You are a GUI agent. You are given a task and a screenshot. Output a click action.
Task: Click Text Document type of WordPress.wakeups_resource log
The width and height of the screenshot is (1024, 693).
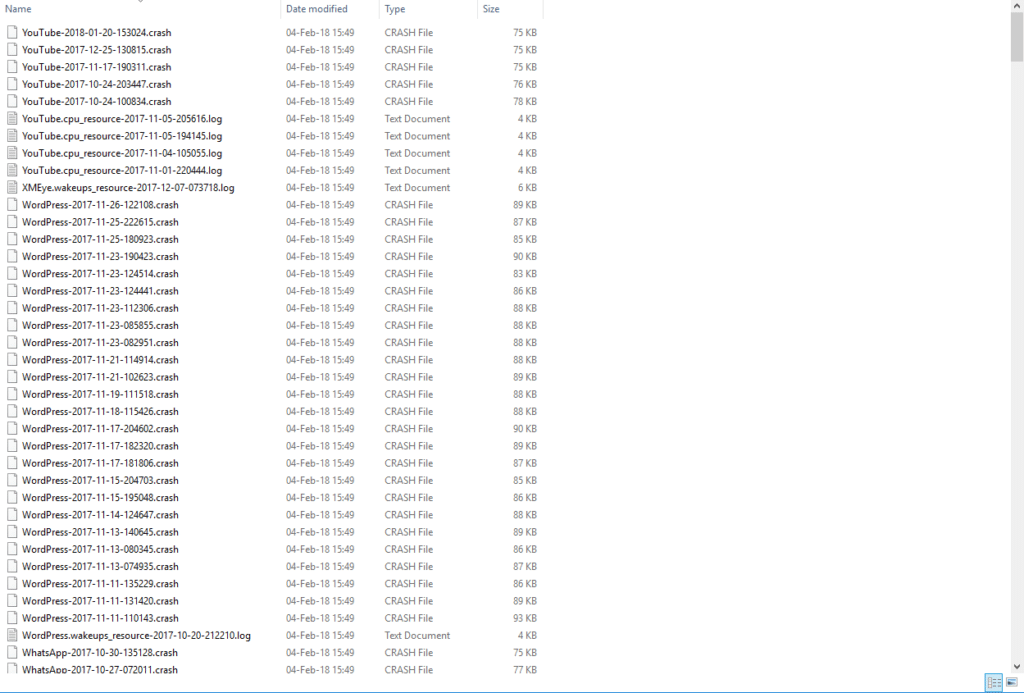pyautogui.click(x=417, y=635)
